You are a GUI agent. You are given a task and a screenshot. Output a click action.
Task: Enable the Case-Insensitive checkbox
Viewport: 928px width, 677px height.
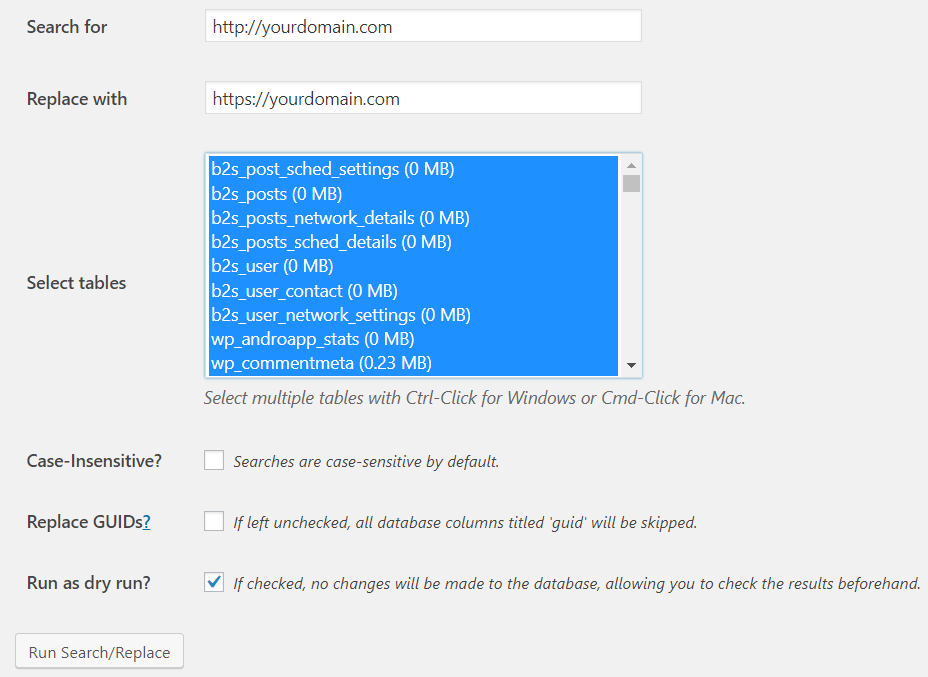pos(213,460)
